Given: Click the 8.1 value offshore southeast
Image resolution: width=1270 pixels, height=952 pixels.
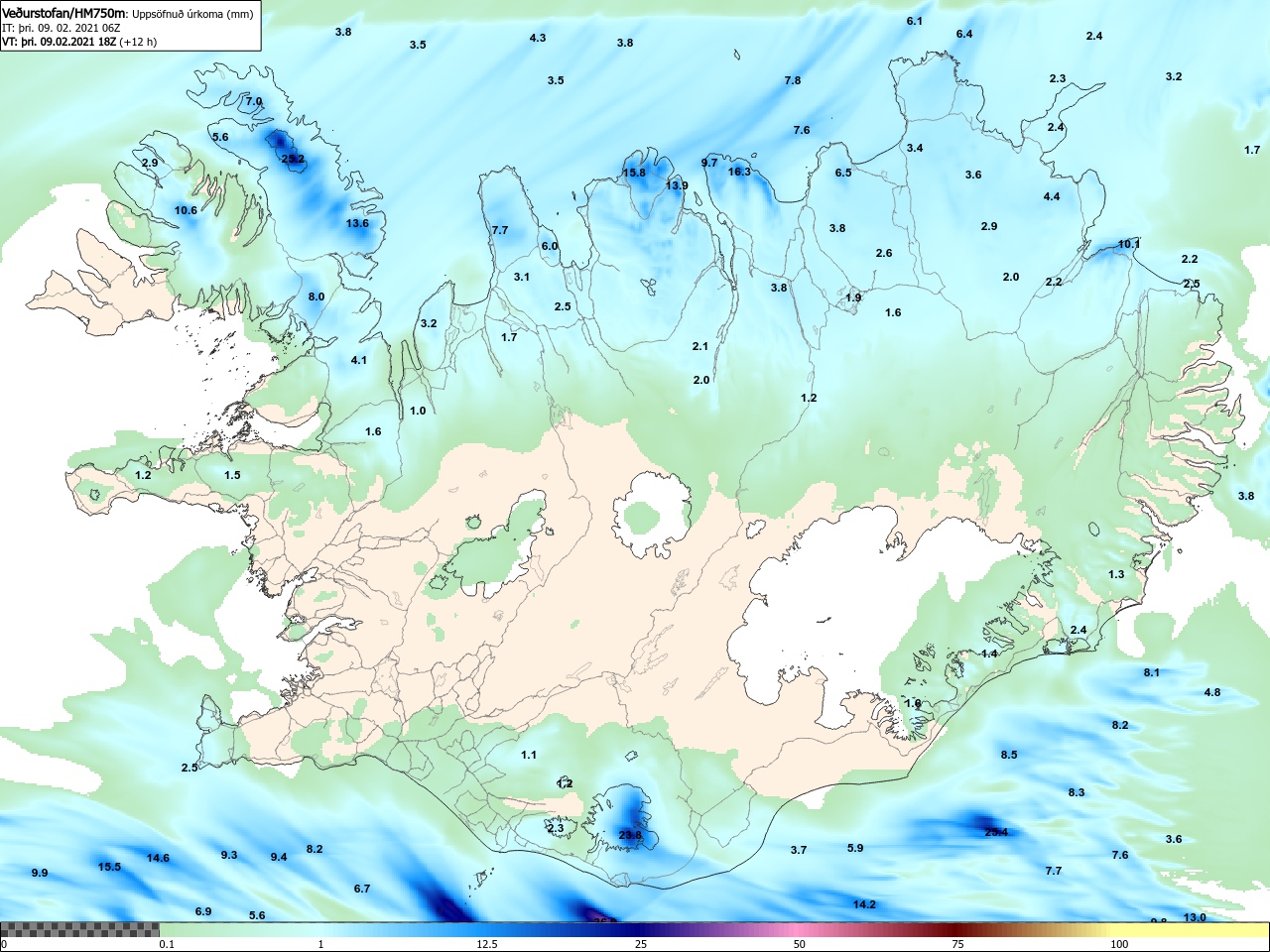Looking at the screenshot, I should click(1151, 672).
